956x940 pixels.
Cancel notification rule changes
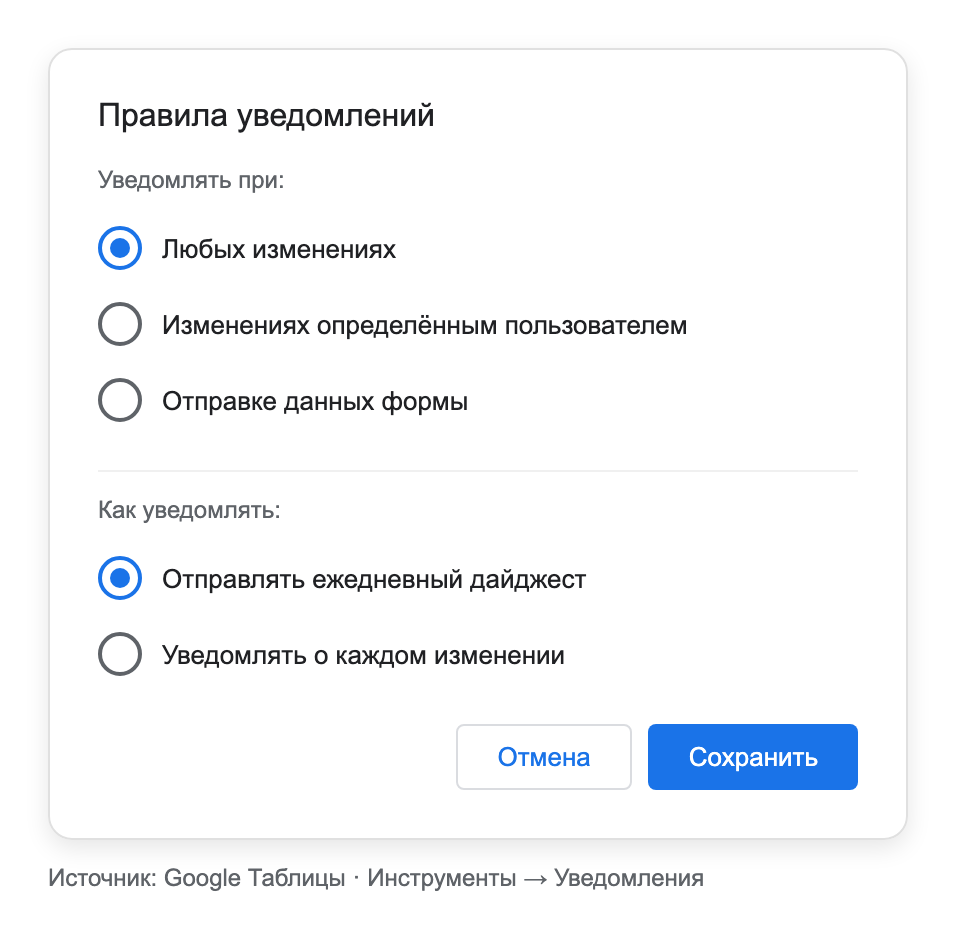[543, 757]
